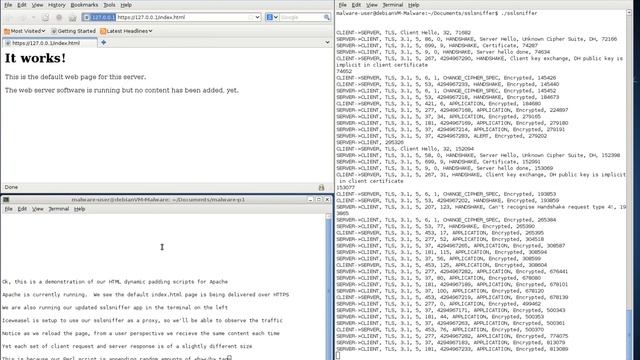Click the browser Home icon
This screenshot has width=640, height=360.
pos(73,18)
